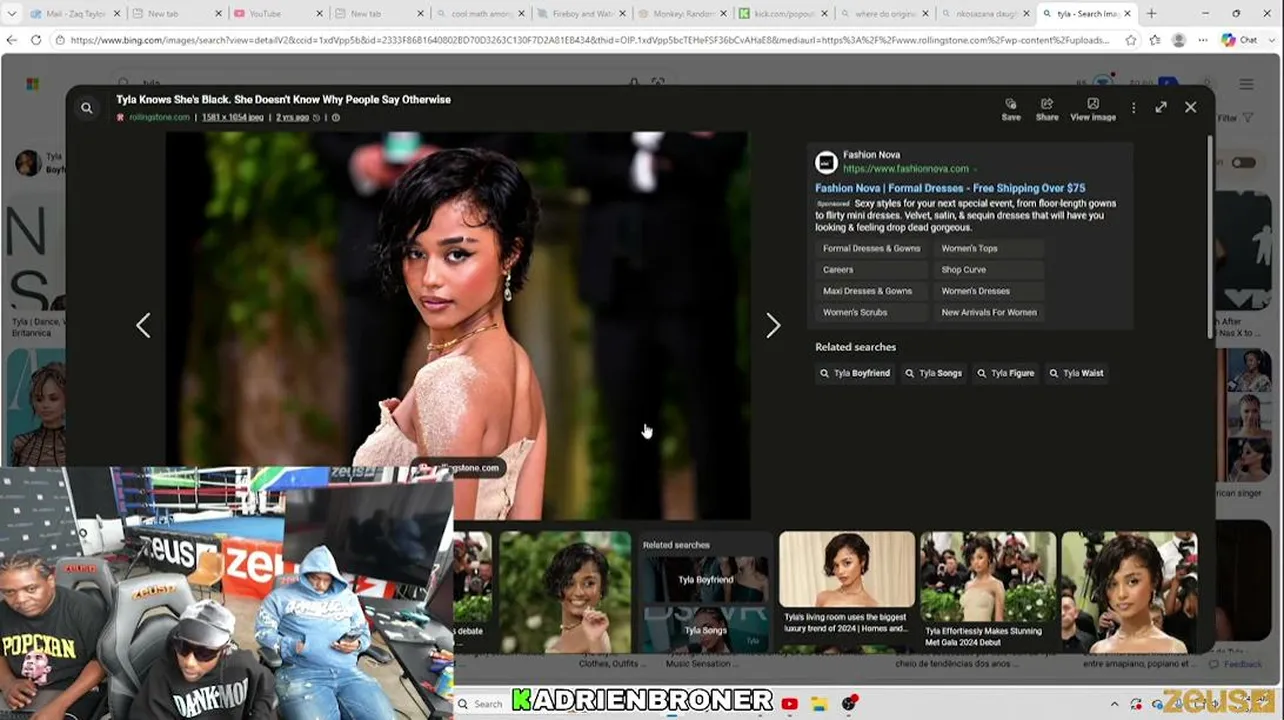
Task: Open the Feedback link on Bing
Action: 1237,664
